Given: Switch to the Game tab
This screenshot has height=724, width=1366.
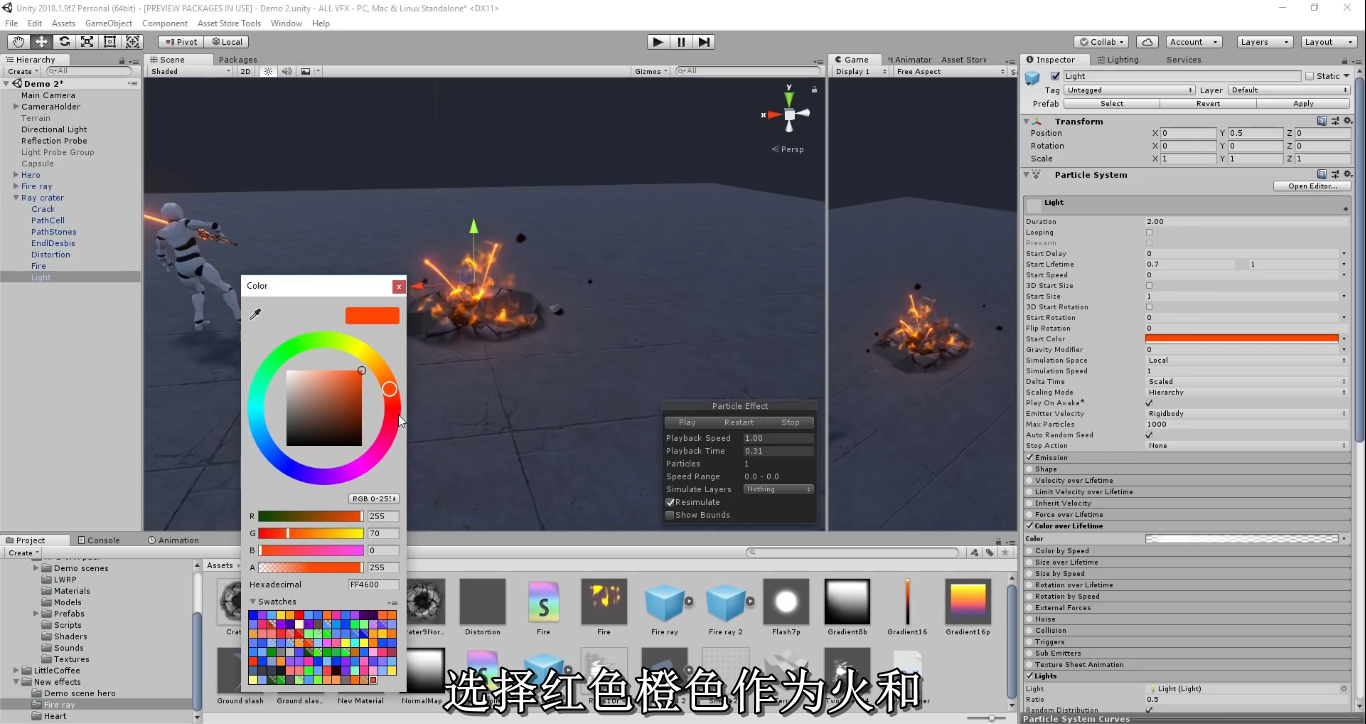Looking at the screenshot, I should (x=856, y=59).
